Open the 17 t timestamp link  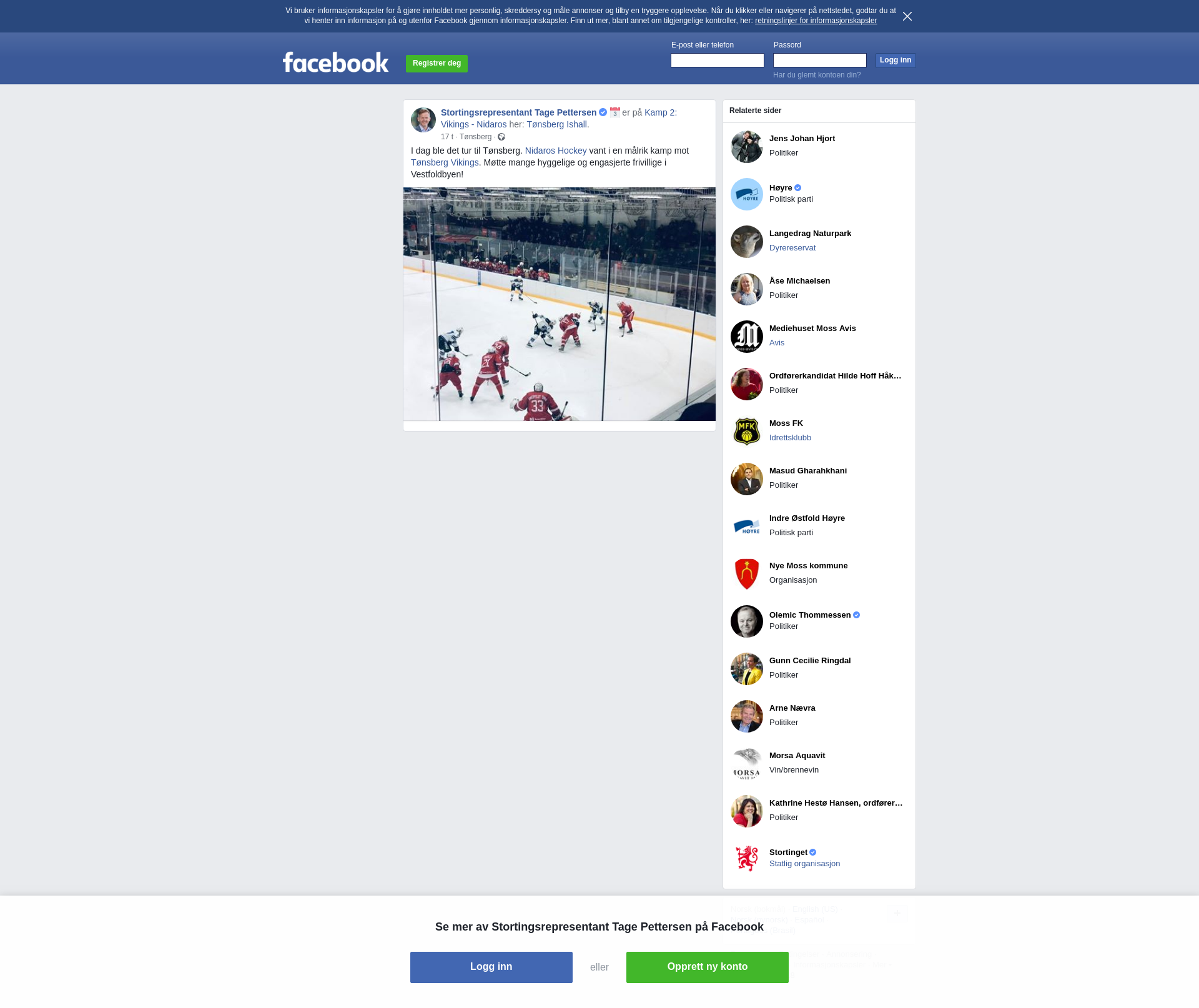pos(447,137)
